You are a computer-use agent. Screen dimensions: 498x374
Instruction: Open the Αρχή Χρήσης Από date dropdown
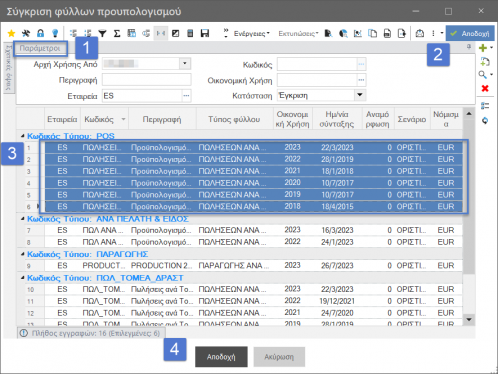[185, 63]
